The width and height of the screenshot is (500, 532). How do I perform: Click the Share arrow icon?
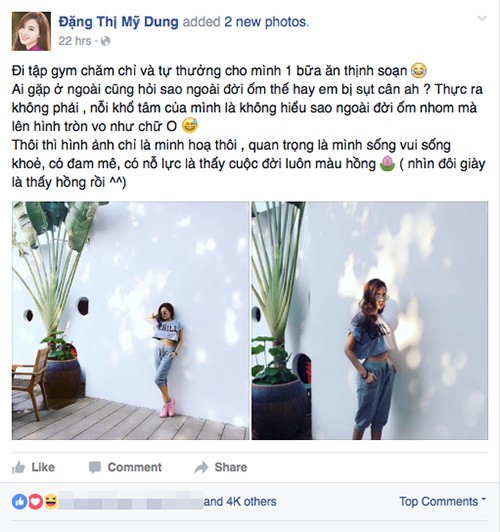201,468
